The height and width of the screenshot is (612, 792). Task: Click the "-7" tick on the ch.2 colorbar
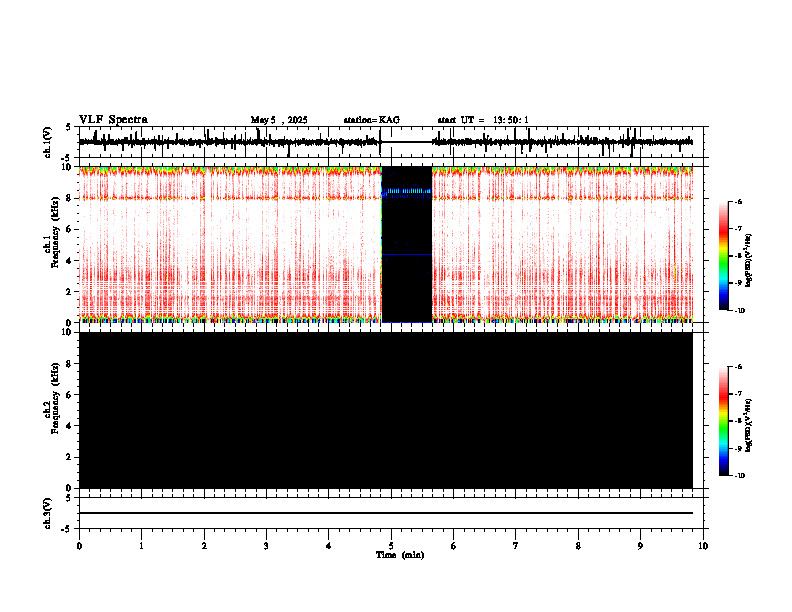738,394
